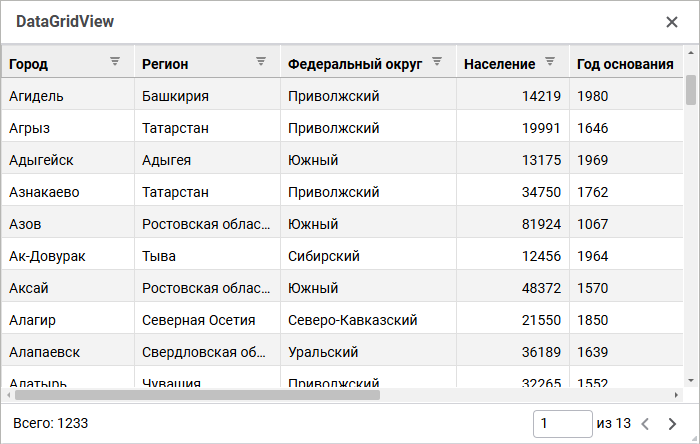Screen dimensions: 700x444
Task: Open filter for Население column
Action: click(x=550, y=62)
